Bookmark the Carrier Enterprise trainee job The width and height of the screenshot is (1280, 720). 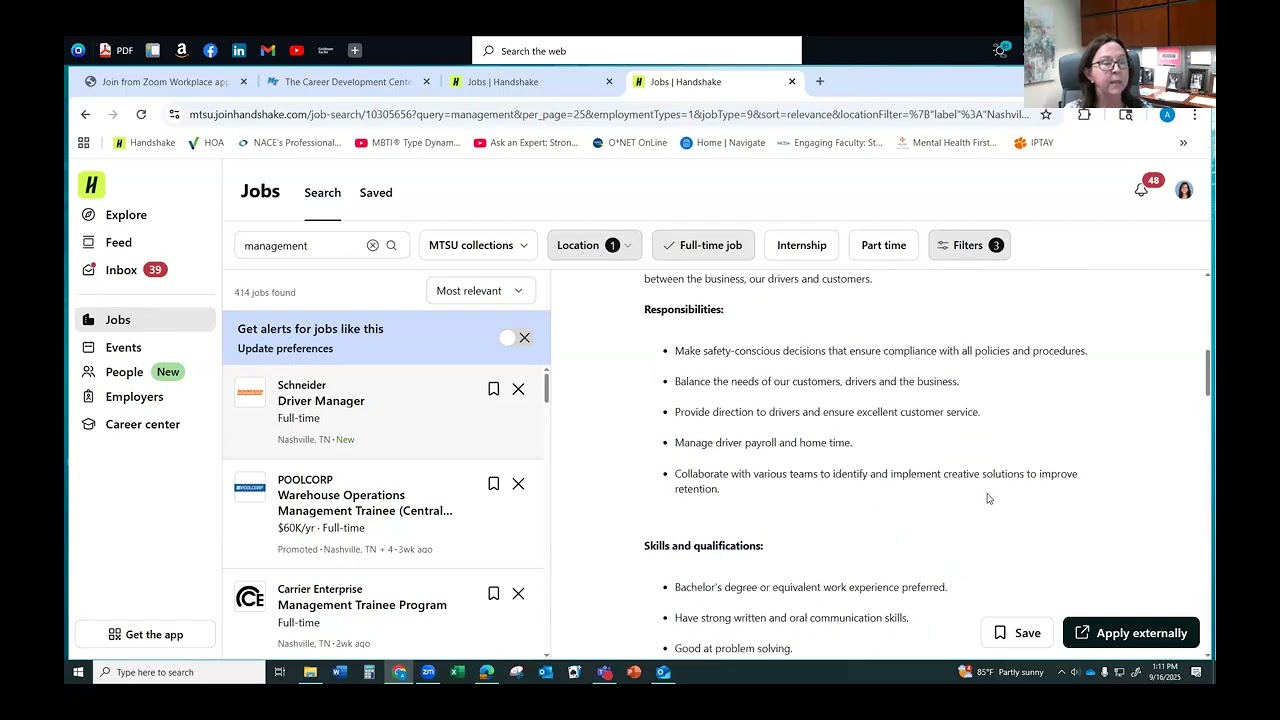[x=493, y=594]
